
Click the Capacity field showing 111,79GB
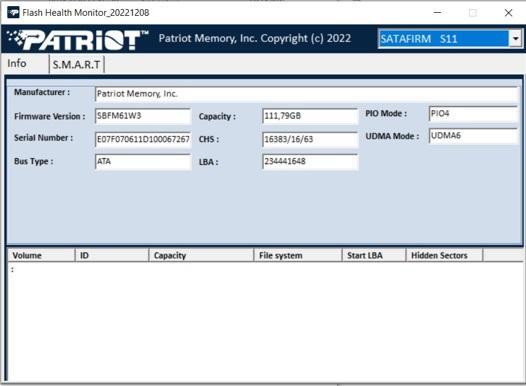click(x=310, y=116)
